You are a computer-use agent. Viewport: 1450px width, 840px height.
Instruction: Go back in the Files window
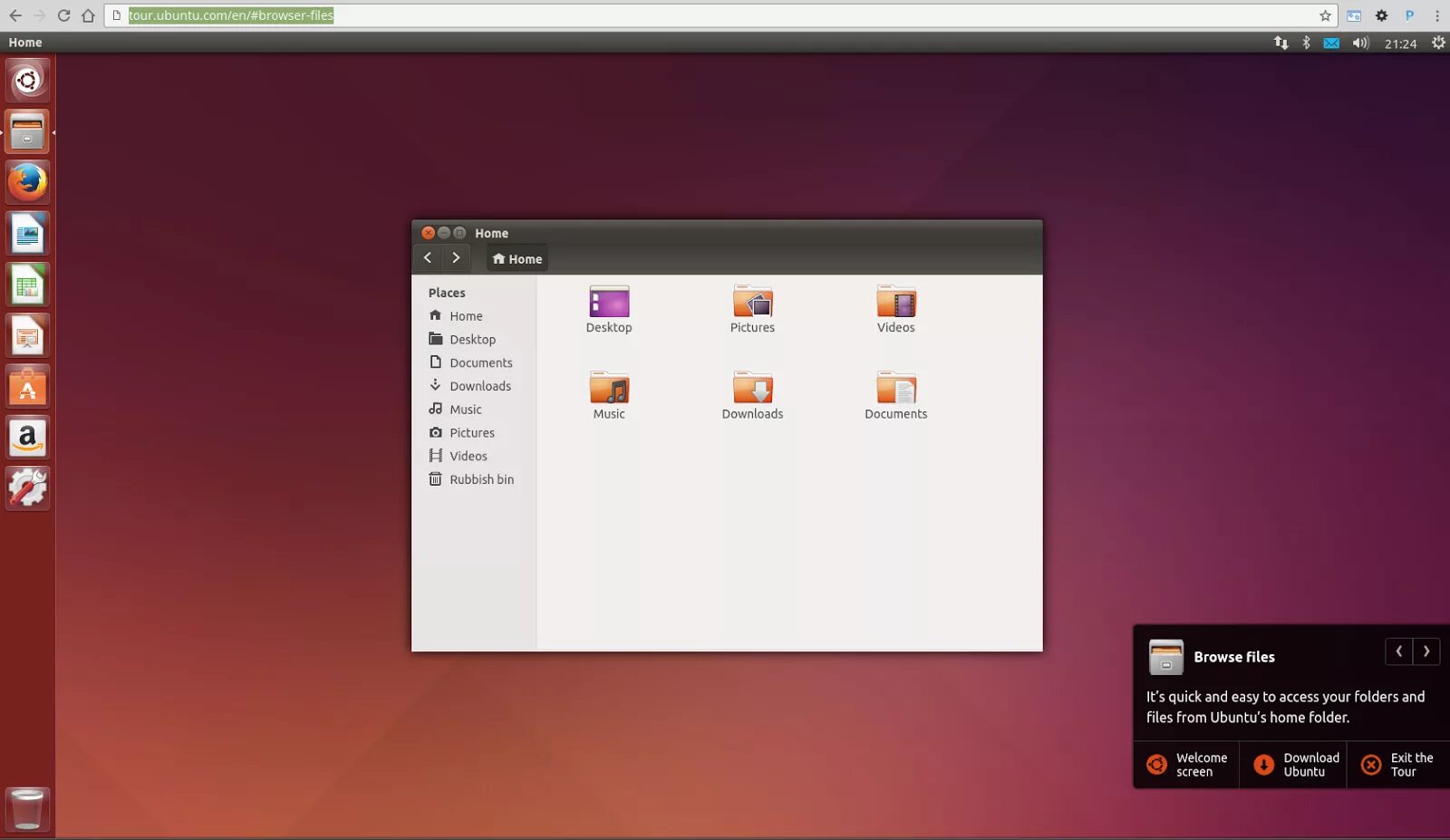(x=428, y=258)
